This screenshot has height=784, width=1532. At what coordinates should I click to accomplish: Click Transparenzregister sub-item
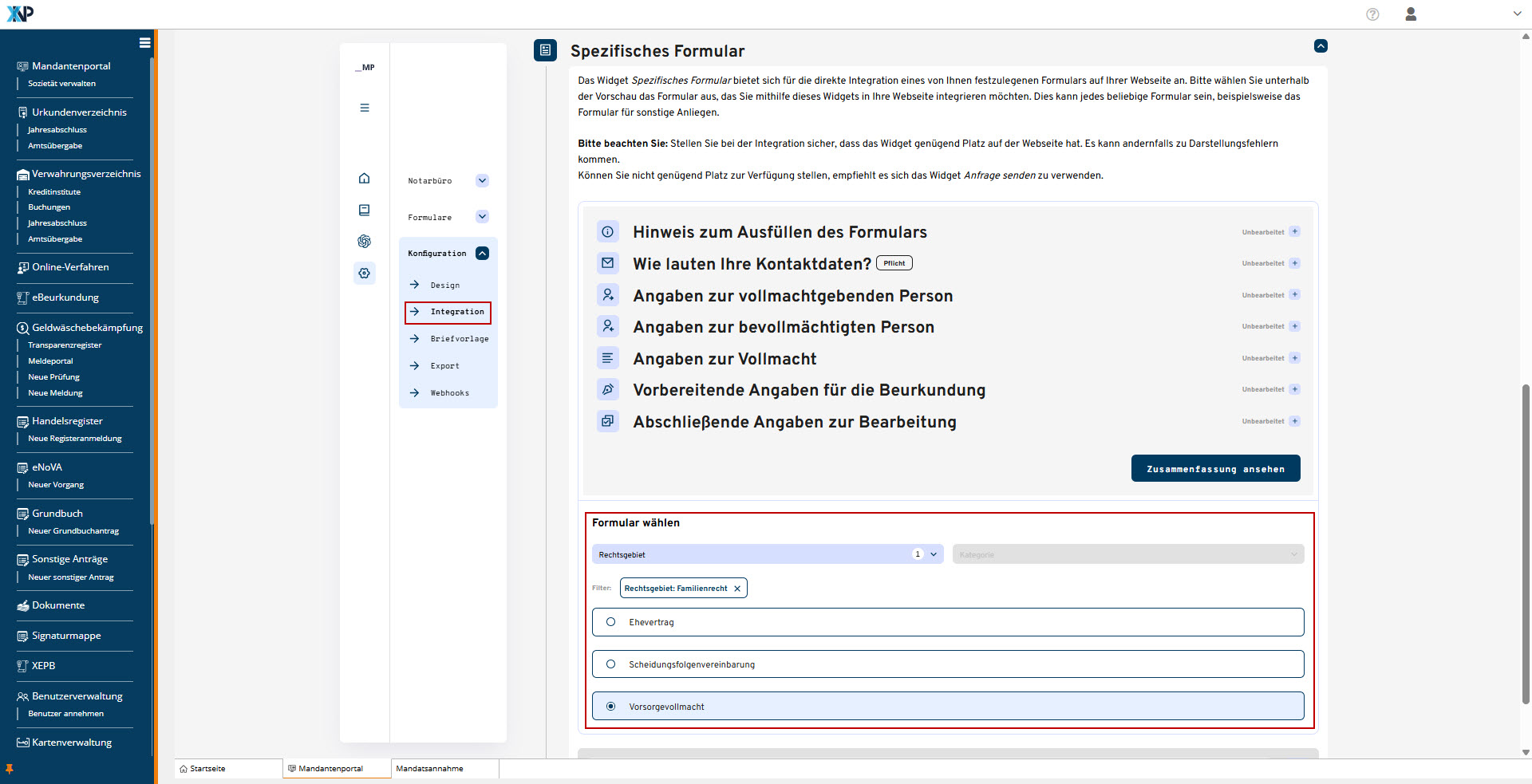click(65, 345)
